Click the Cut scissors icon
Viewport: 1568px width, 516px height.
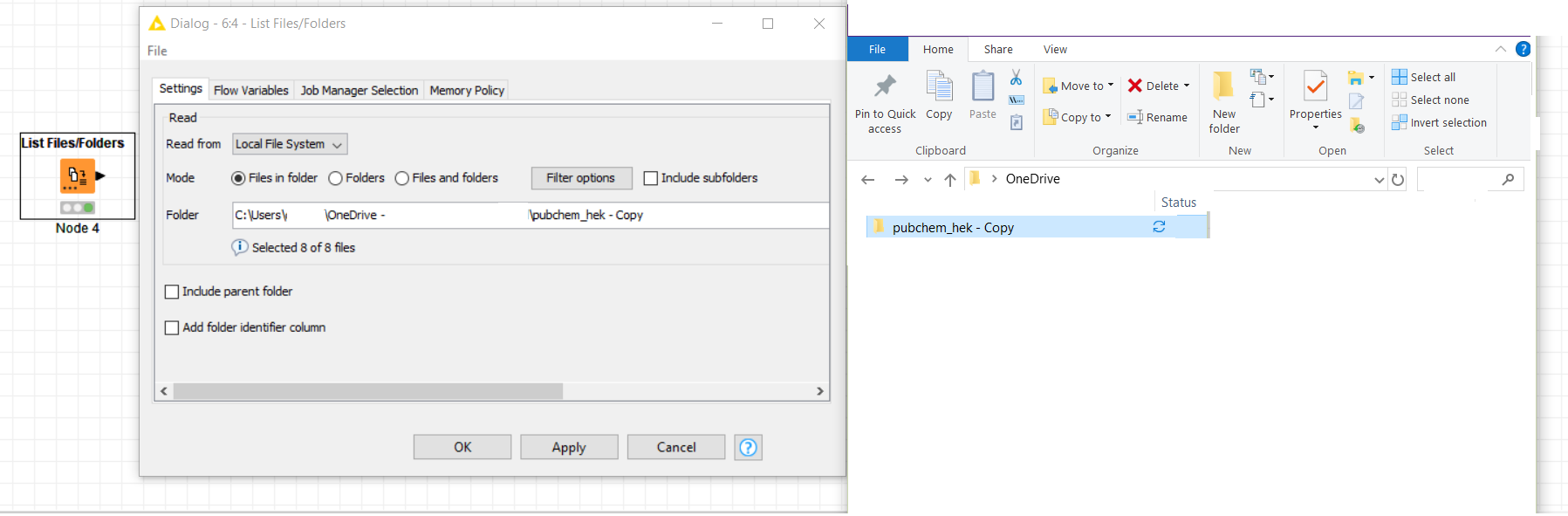(x=1016, y=78)
